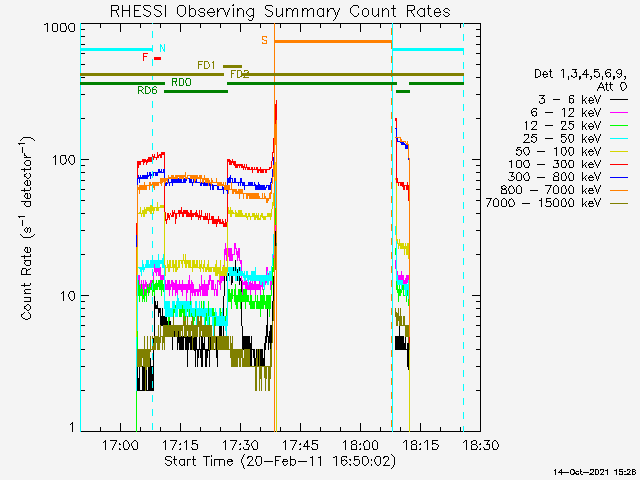This screenshot has width=640, height=480.
Task: Click the olive legend line for 7000 - 15000 keV
Action: pos(619,203)
